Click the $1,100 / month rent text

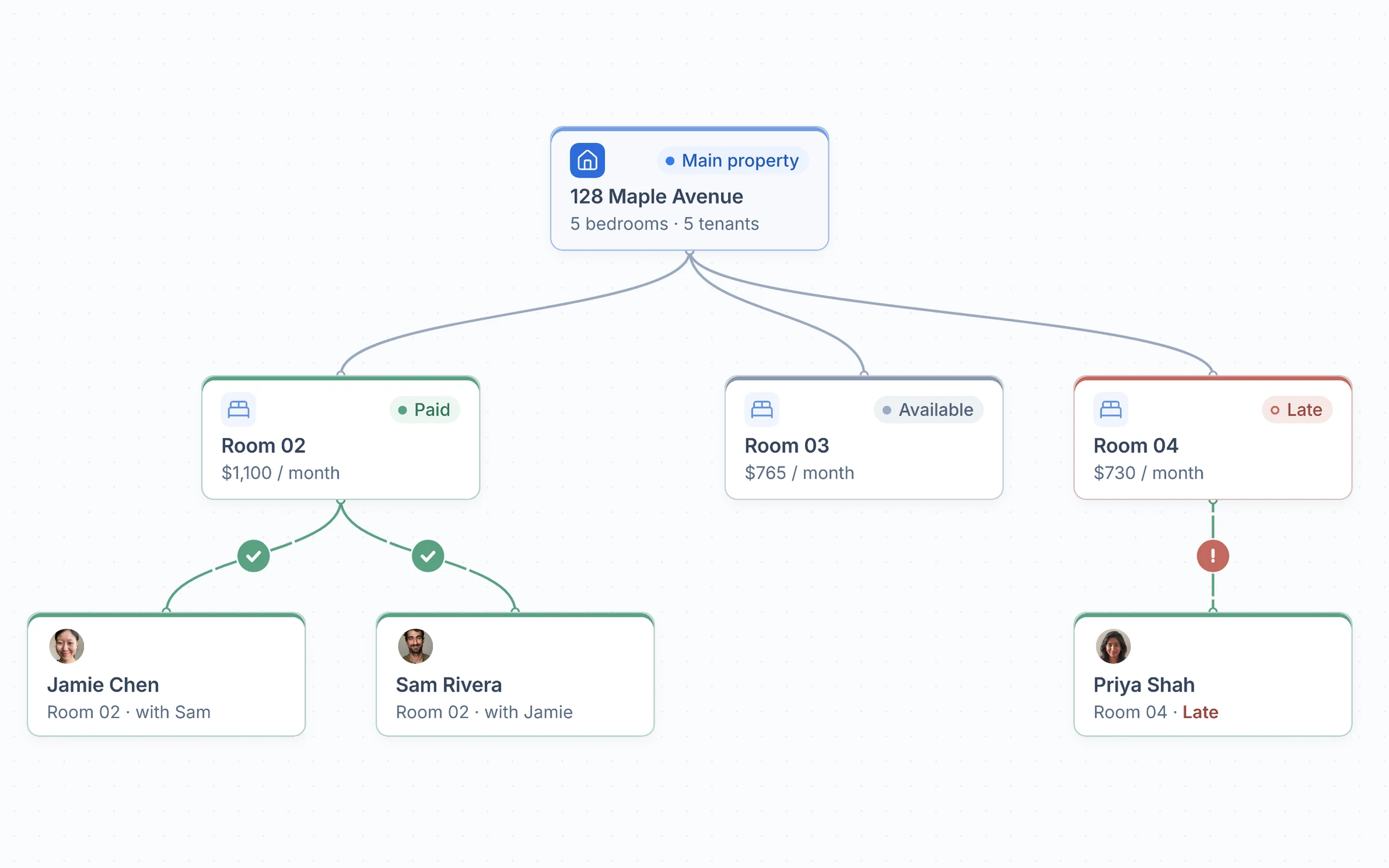[281, 473]
